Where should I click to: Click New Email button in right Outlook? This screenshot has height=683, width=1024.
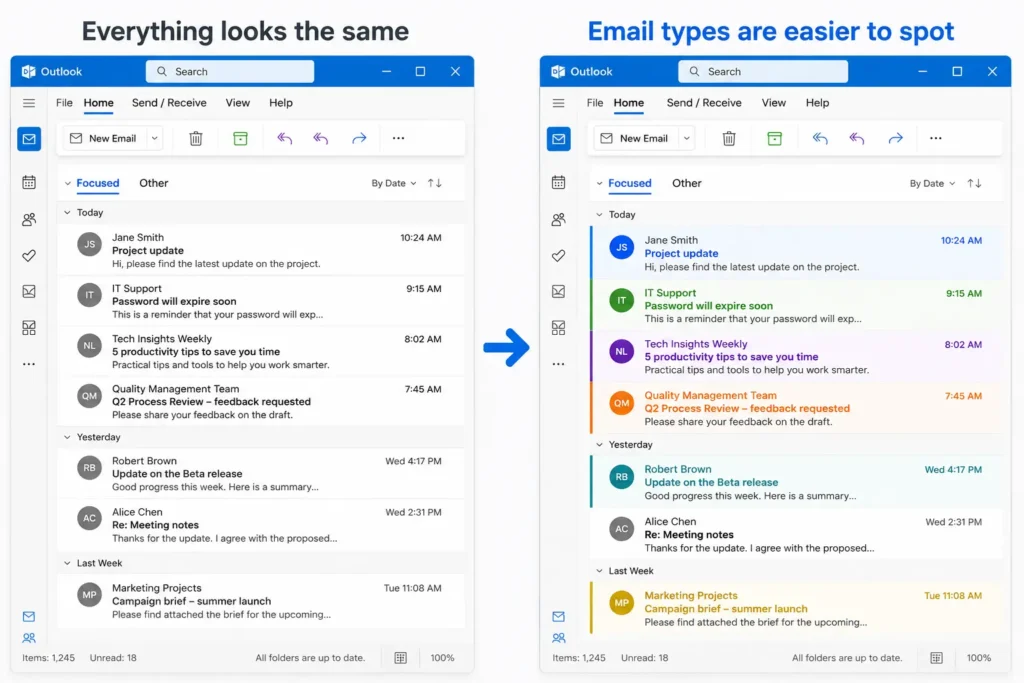click(x=635, y=138)
